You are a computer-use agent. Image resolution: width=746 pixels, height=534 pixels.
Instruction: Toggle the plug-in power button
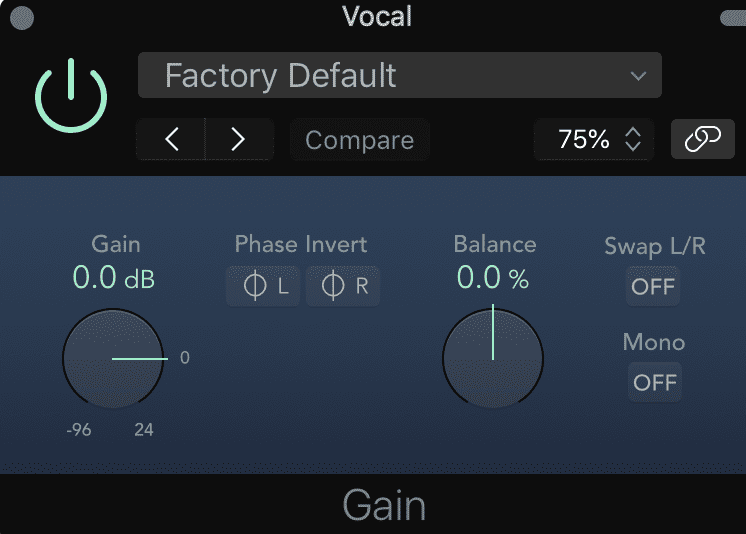[70, 94]
